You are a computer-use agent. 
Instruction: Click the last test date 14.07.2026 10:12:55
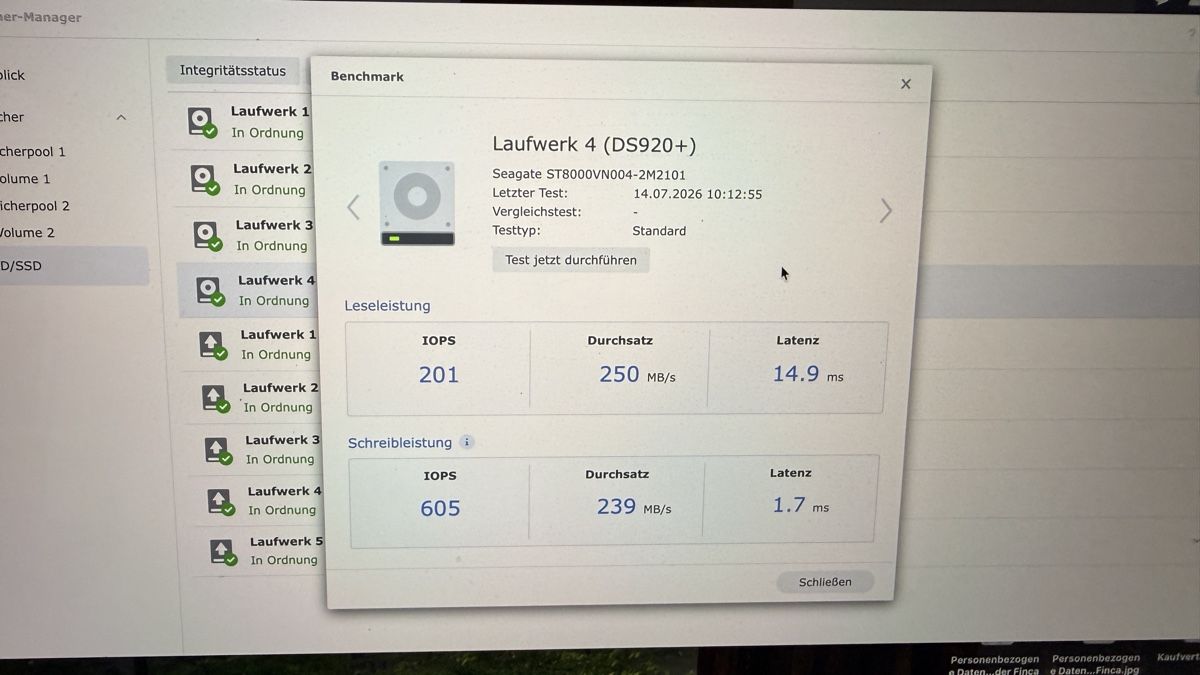click(x=698, y=194)
